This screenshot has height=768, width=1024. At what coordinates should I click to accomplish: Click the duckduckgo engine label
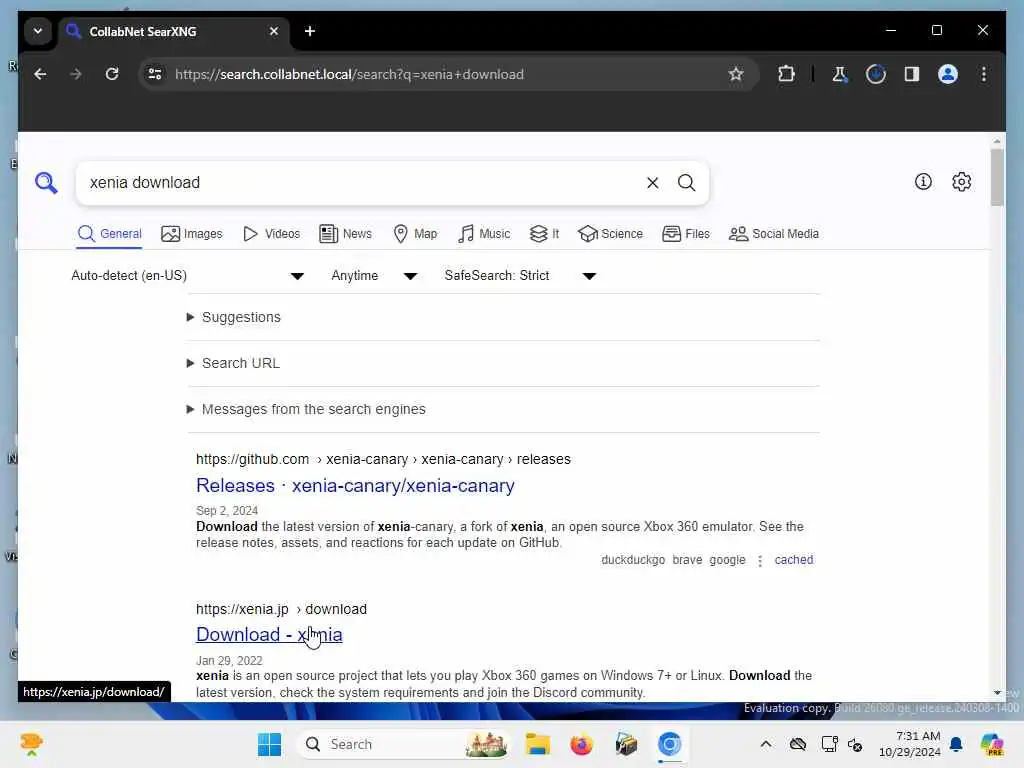[633, 560]
